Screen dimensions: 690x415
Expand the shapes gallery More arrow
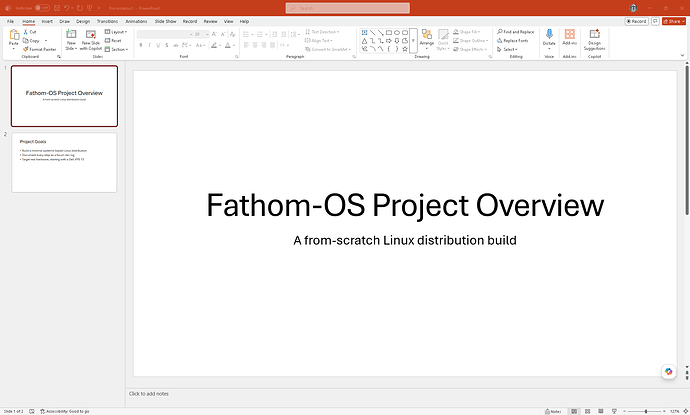point(413,41)
